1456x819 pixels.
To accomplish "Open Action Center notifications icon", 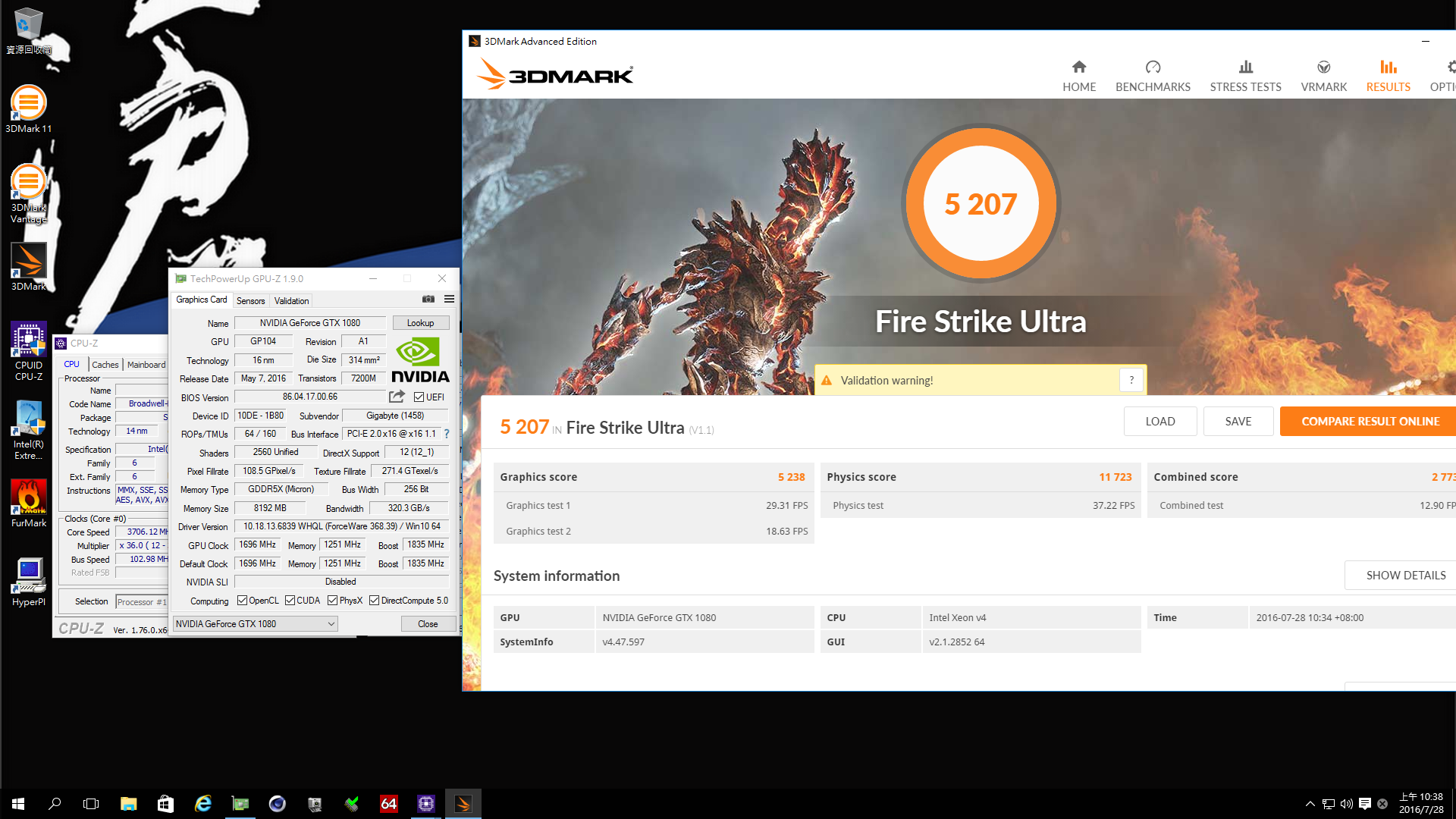I will (1365, 804).
